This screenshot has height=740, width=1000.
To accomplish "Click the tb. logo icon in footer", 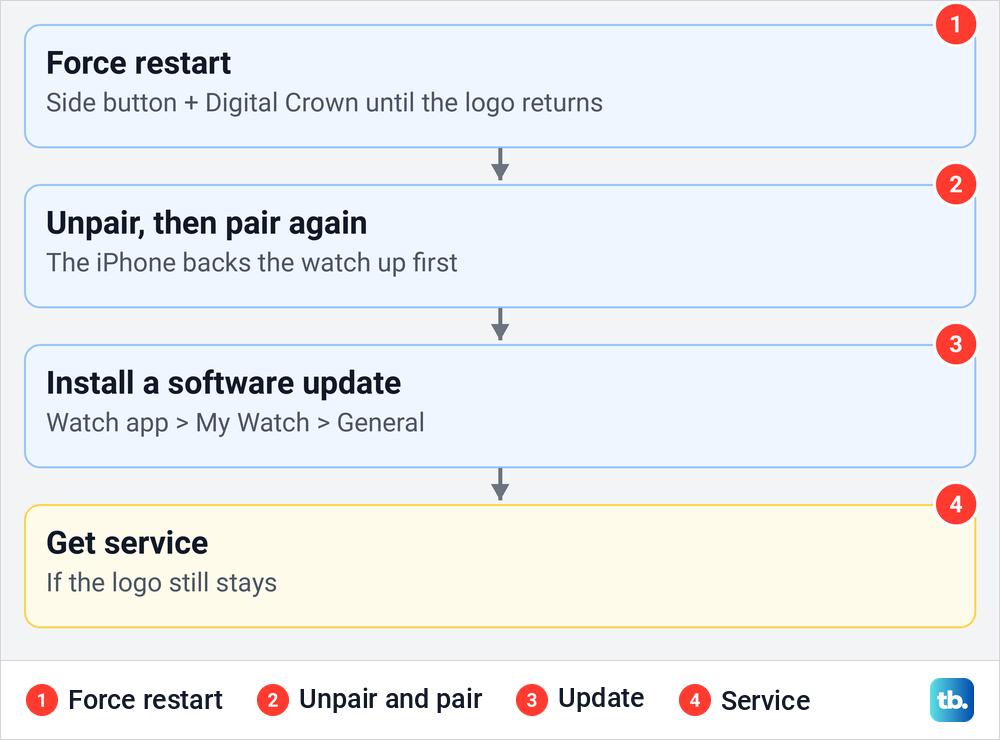I will click(952, 700).
